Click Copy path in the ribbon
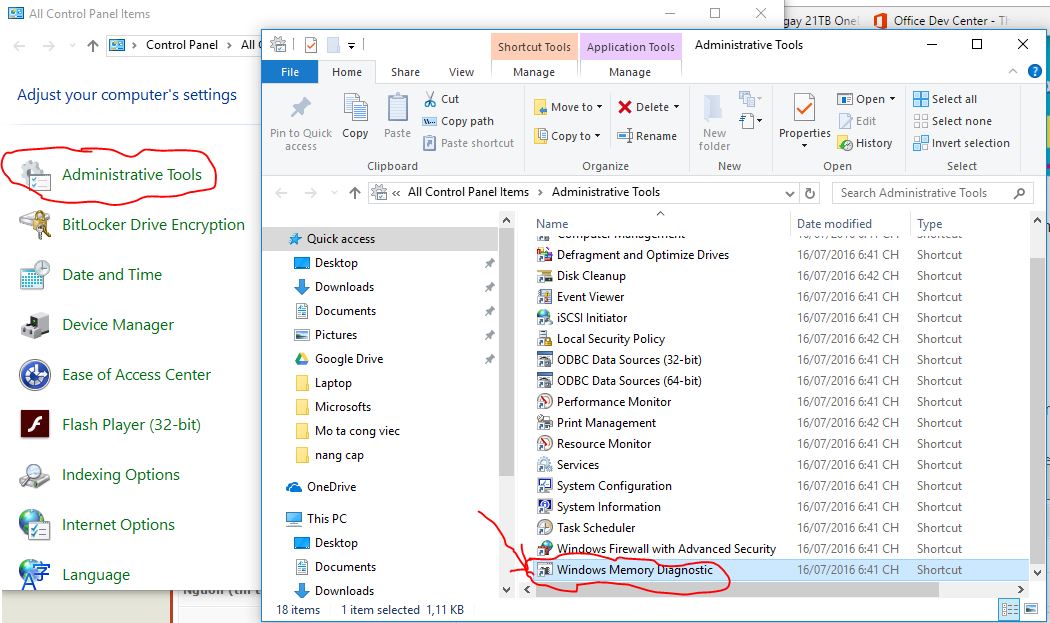The width and height of the screenshot is (1050, 623). click(x=458, y=121)
